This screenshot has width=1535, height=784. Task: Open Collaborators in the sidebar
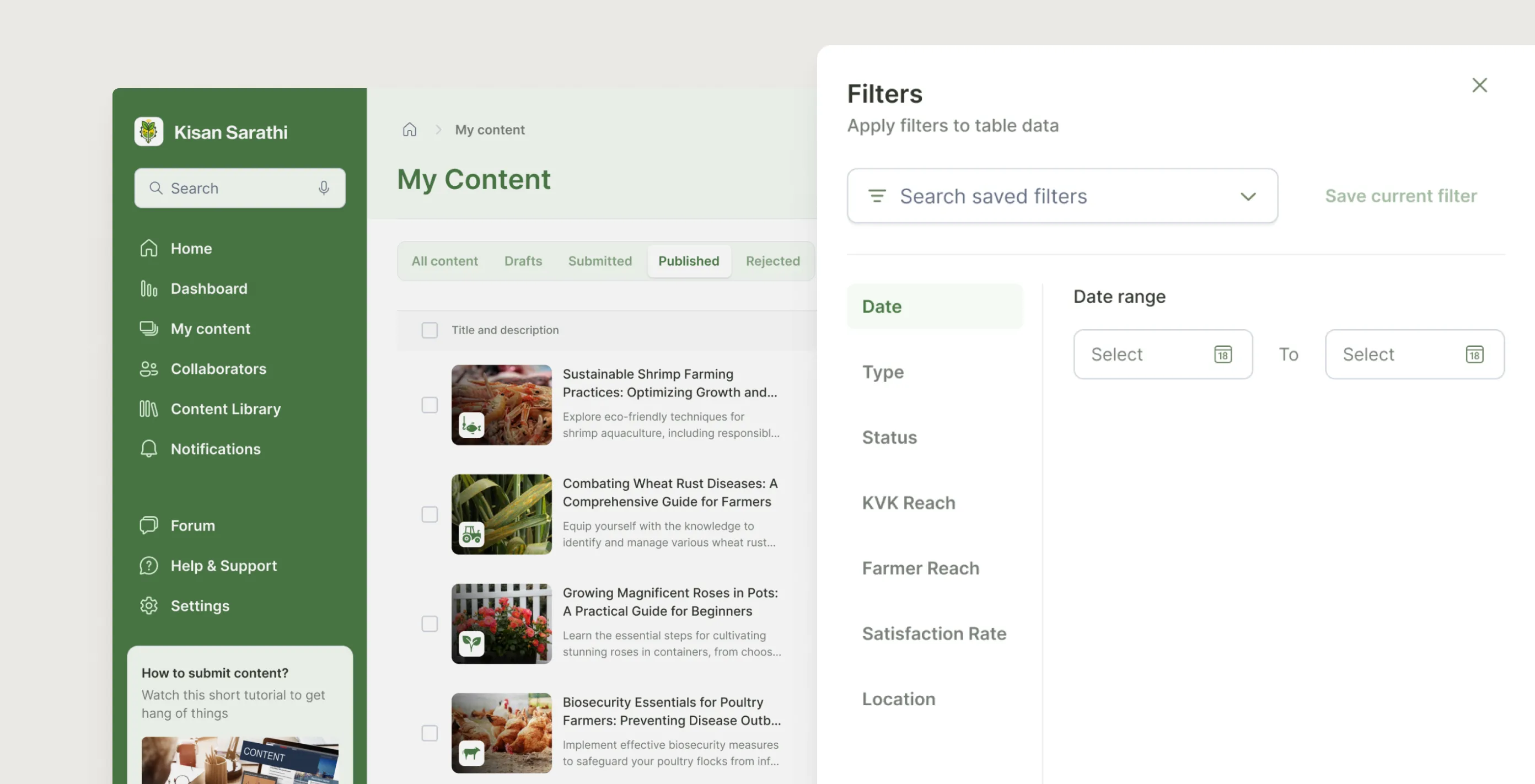(x=217, y=369)
